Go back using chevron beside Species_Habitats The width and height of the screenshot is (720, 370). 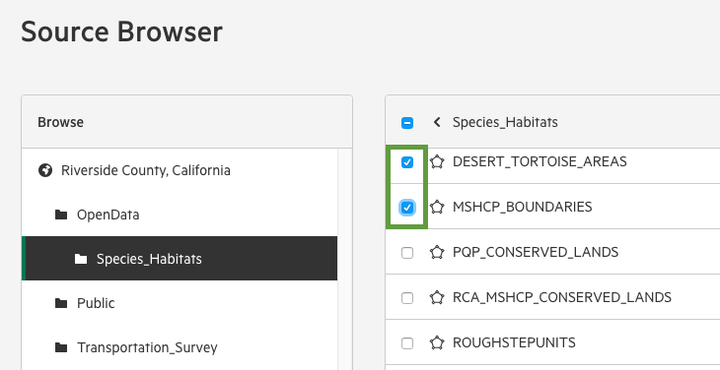(437, 122)
